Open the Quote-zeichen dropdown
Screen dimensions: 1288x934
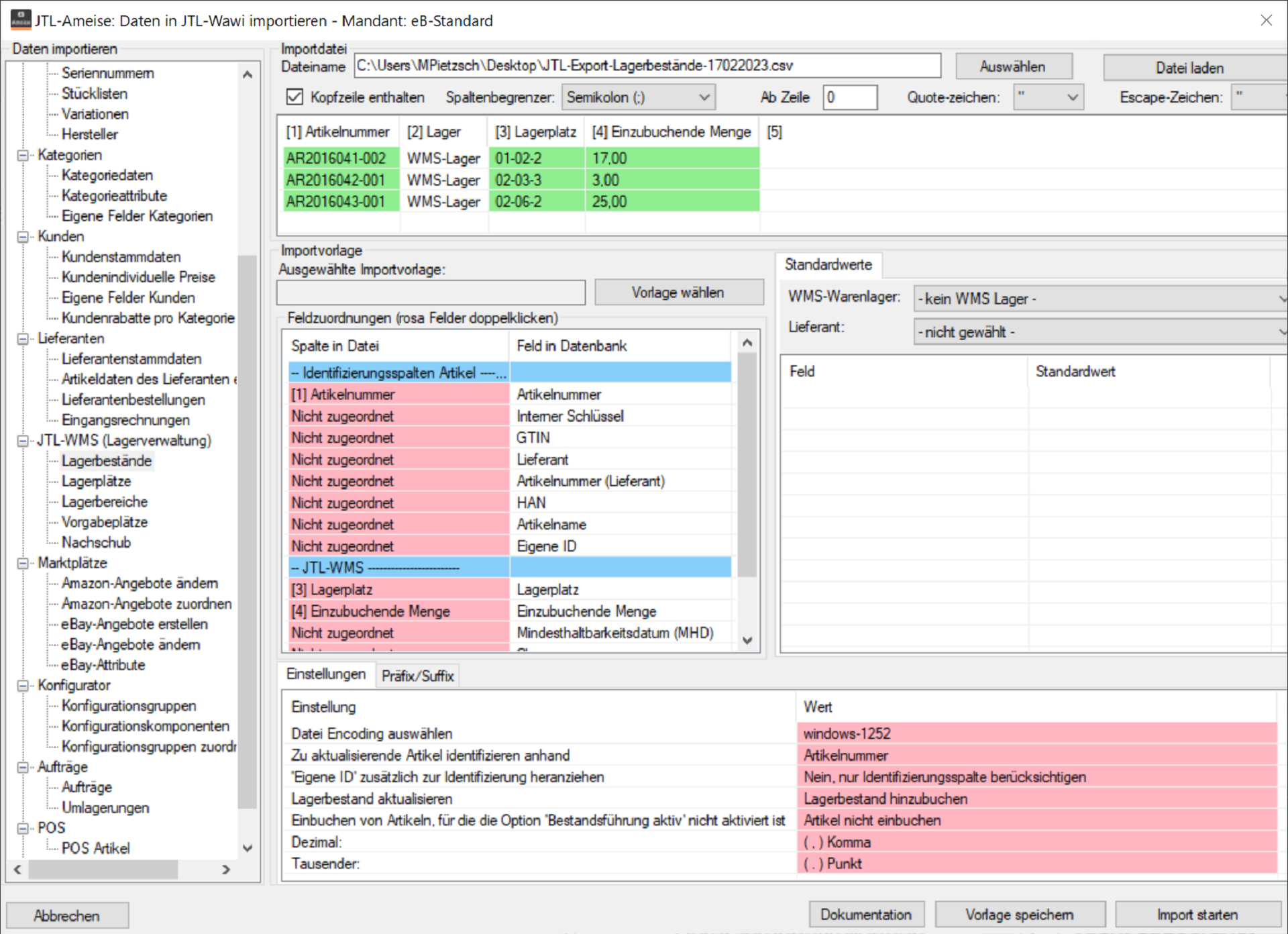1048,97
